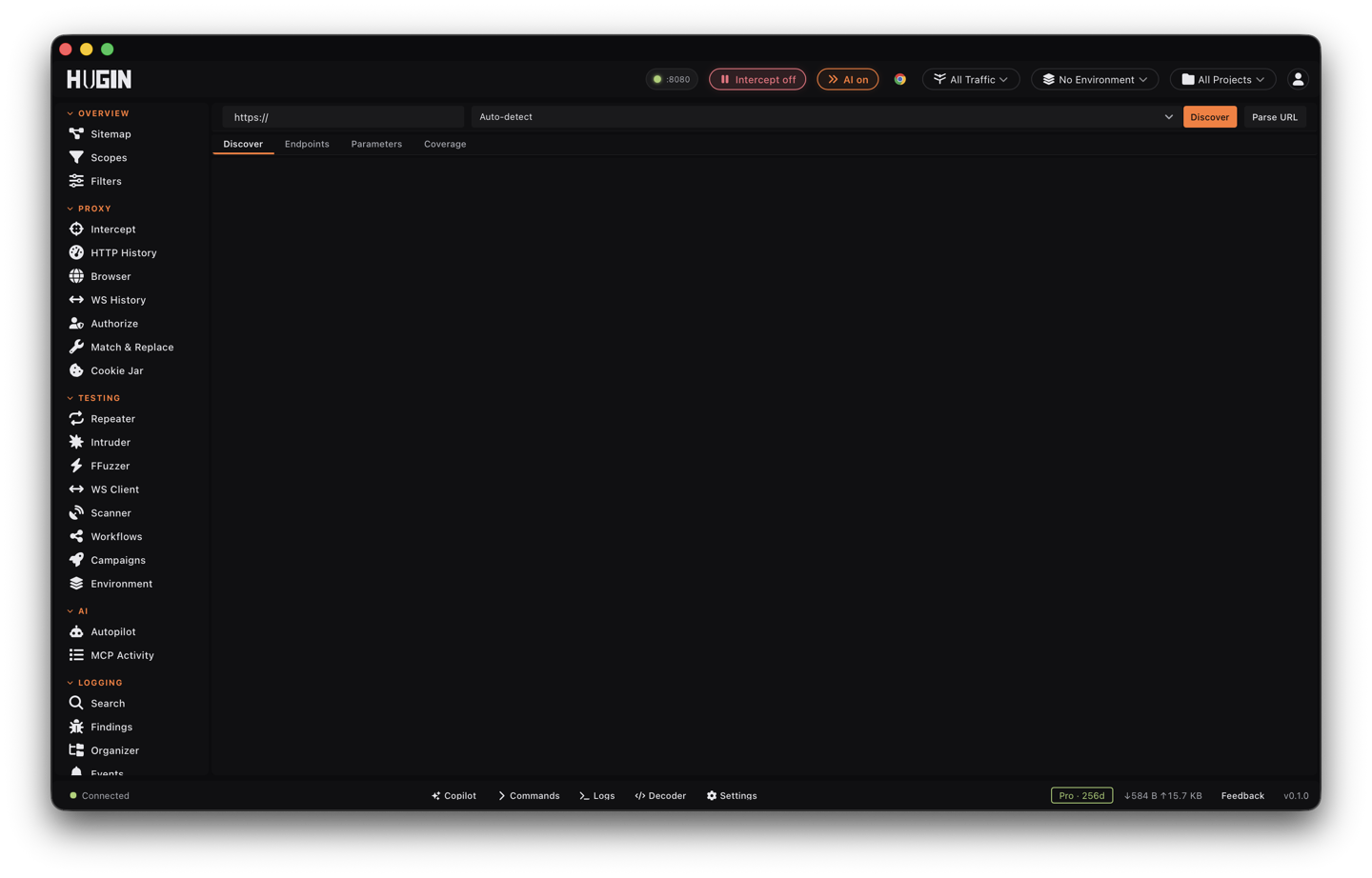Open HTTP History sidebar icon

point(76,252)
